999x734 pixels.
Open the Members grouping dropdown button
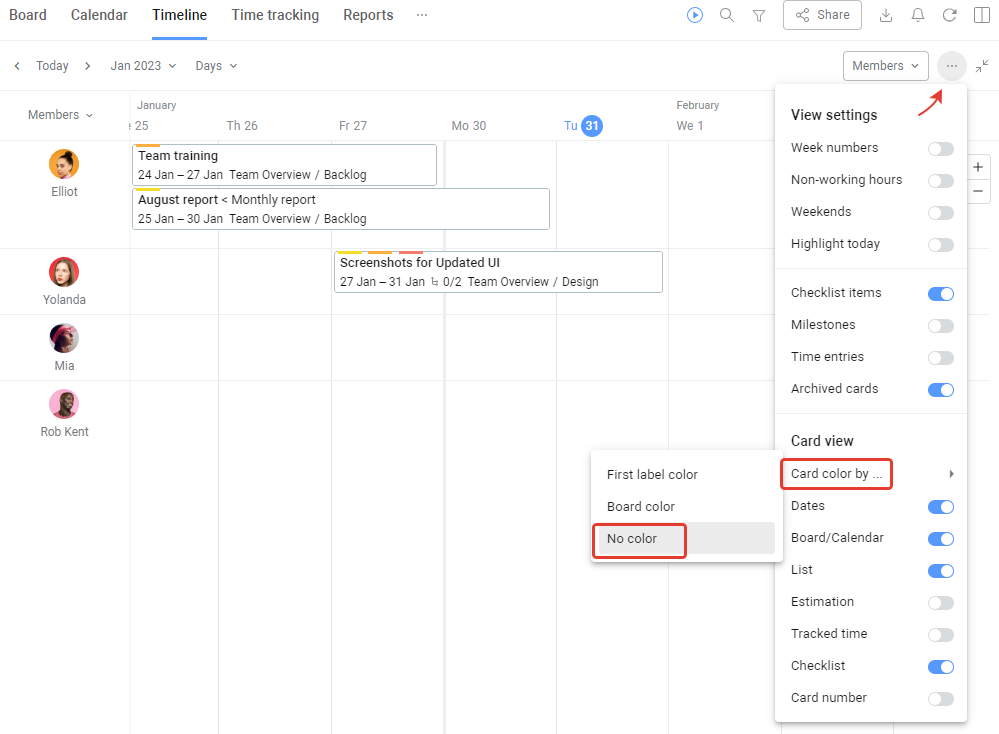885,66
